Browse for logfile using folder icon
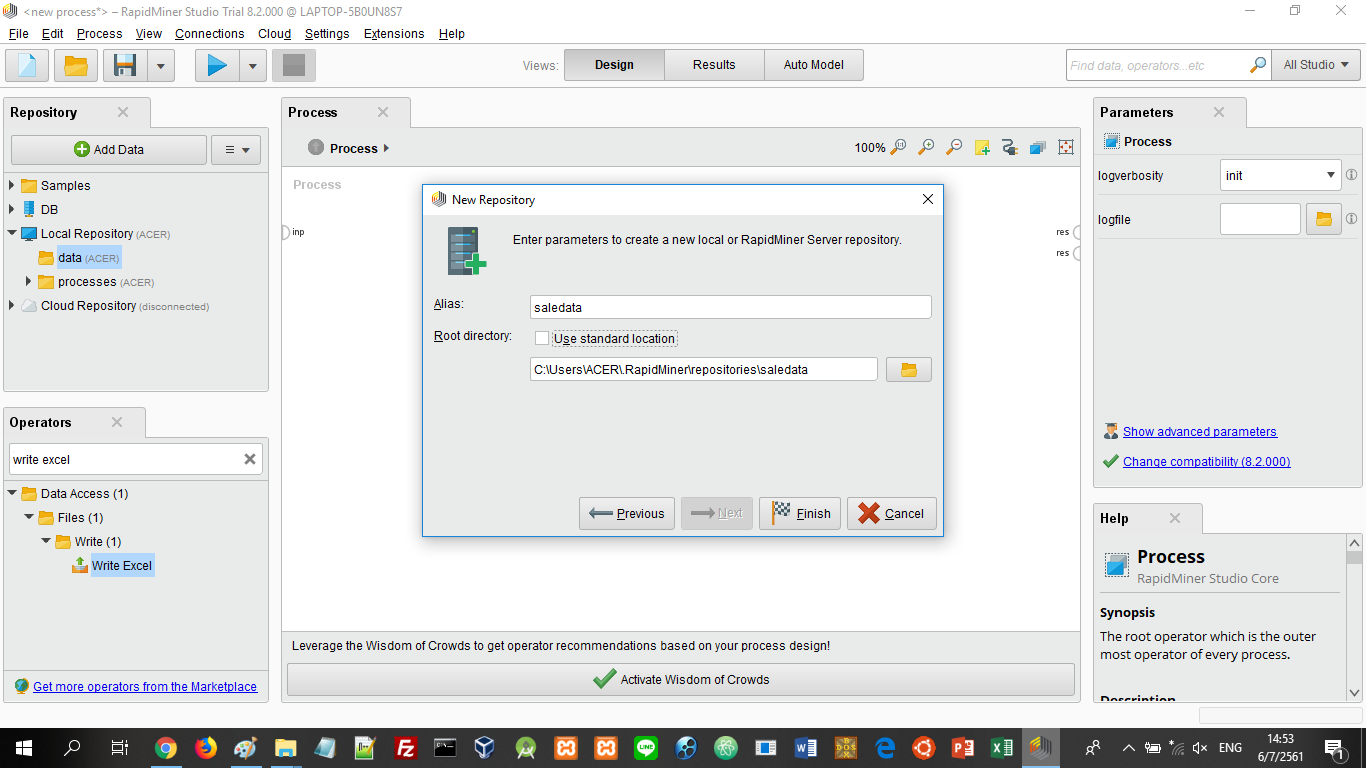The height and width of the screenshot is (768, 1366). click(x=1323, y=219)
